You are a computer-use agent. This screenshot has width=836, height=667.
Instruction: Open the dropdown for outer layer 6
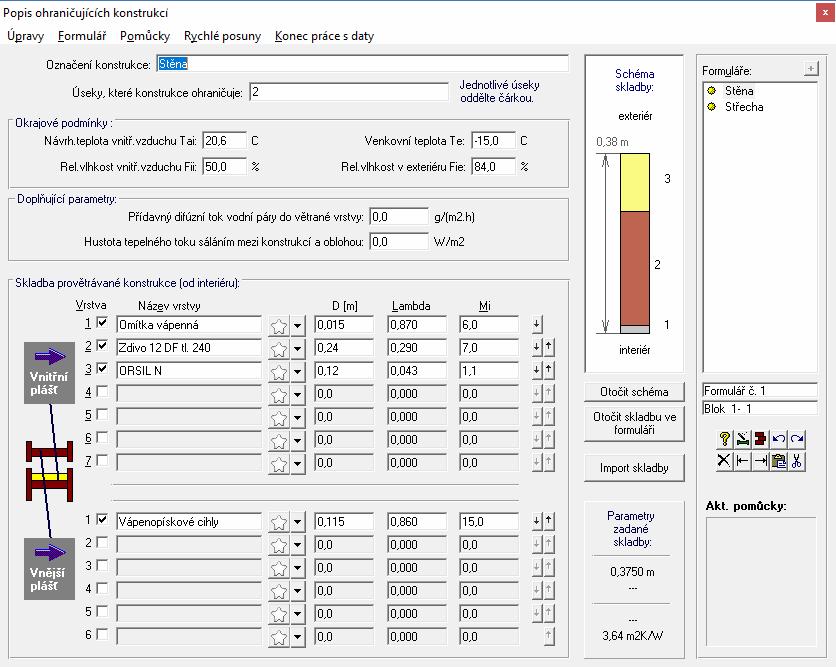tap(298, 637)
